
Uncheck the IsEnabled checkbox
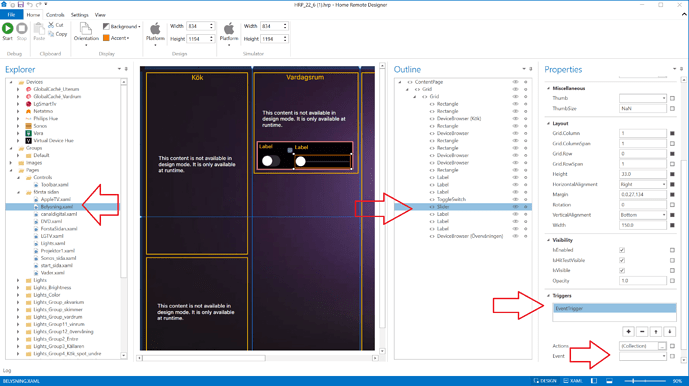tap(622, 250)
